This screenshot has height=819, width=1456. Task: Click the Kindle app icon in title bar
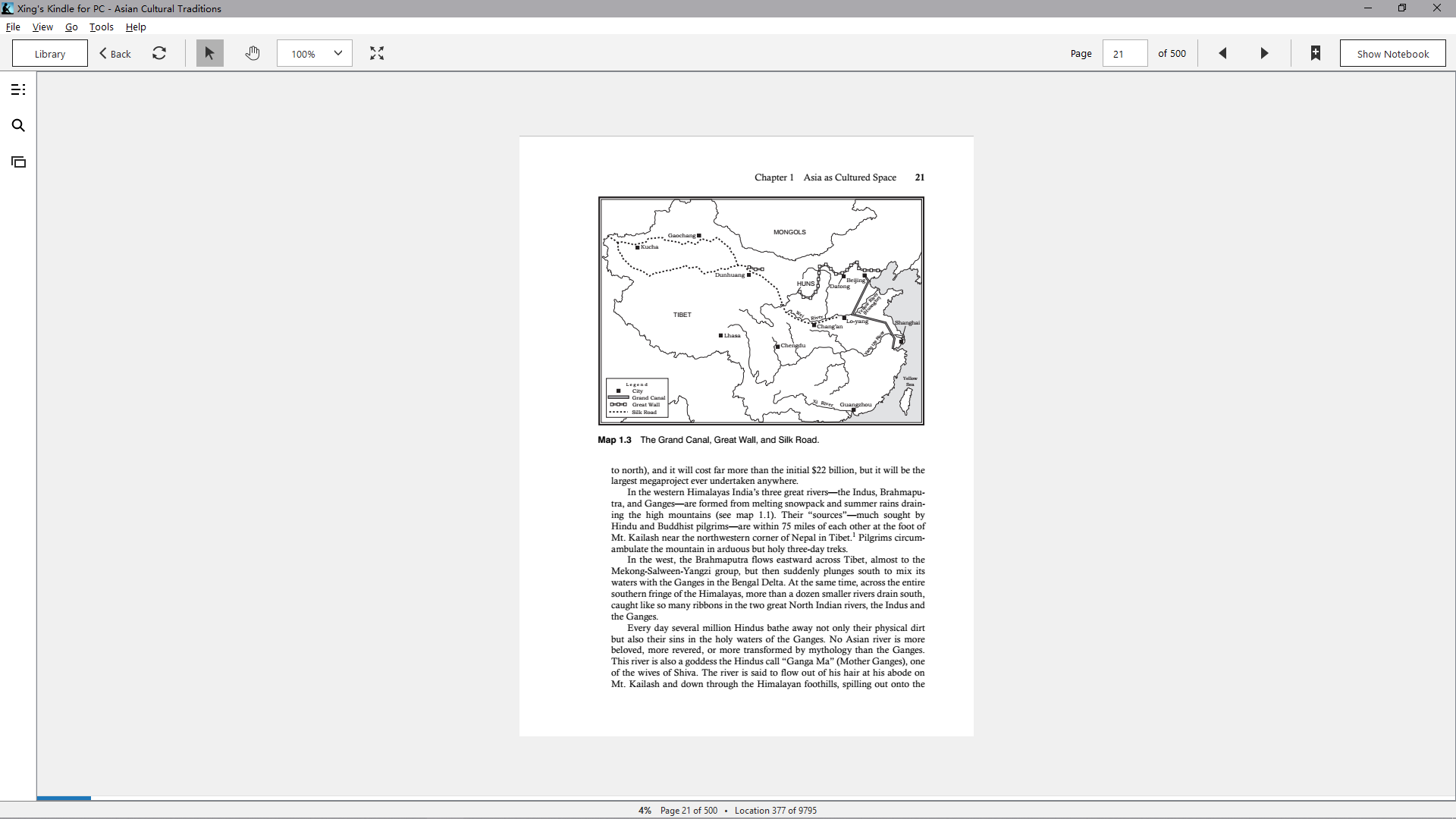pos(8,8)
